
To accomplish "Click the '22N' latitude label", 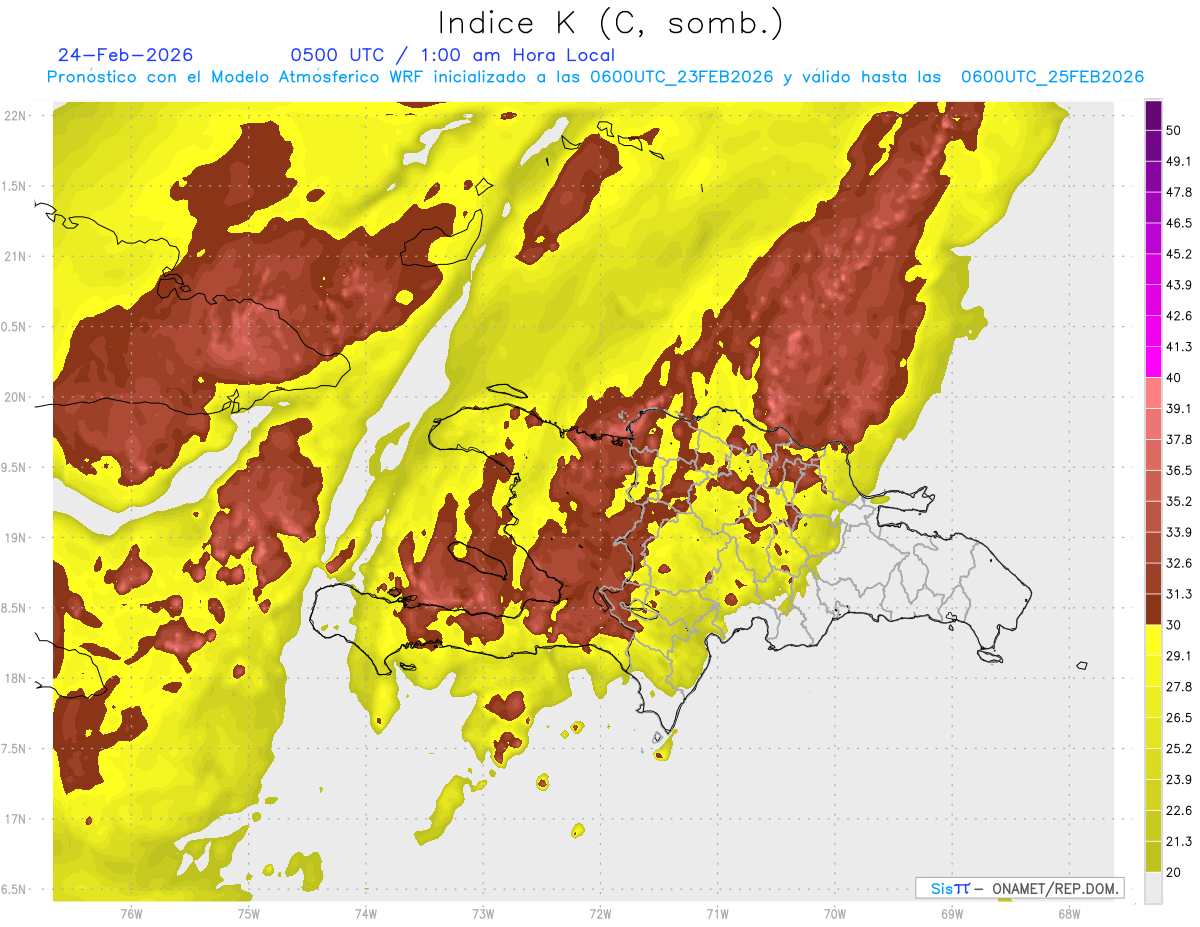I will [16, 116].
